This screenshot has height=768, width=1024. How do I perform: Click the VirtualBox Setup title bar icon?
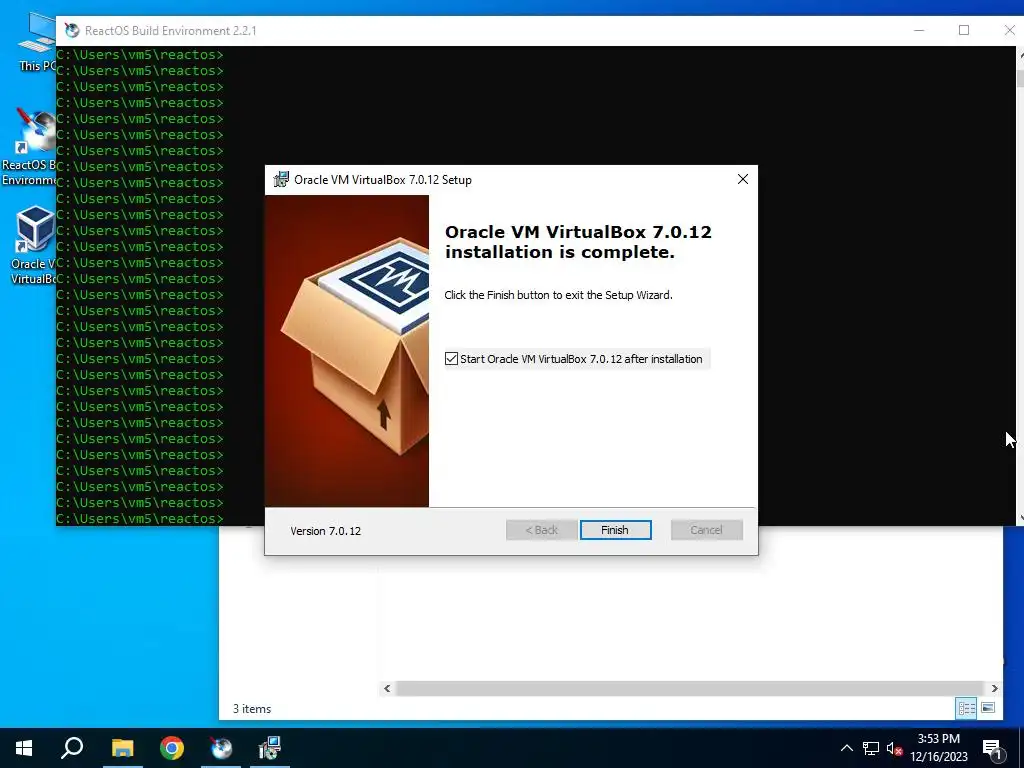(x=281, y=179)
